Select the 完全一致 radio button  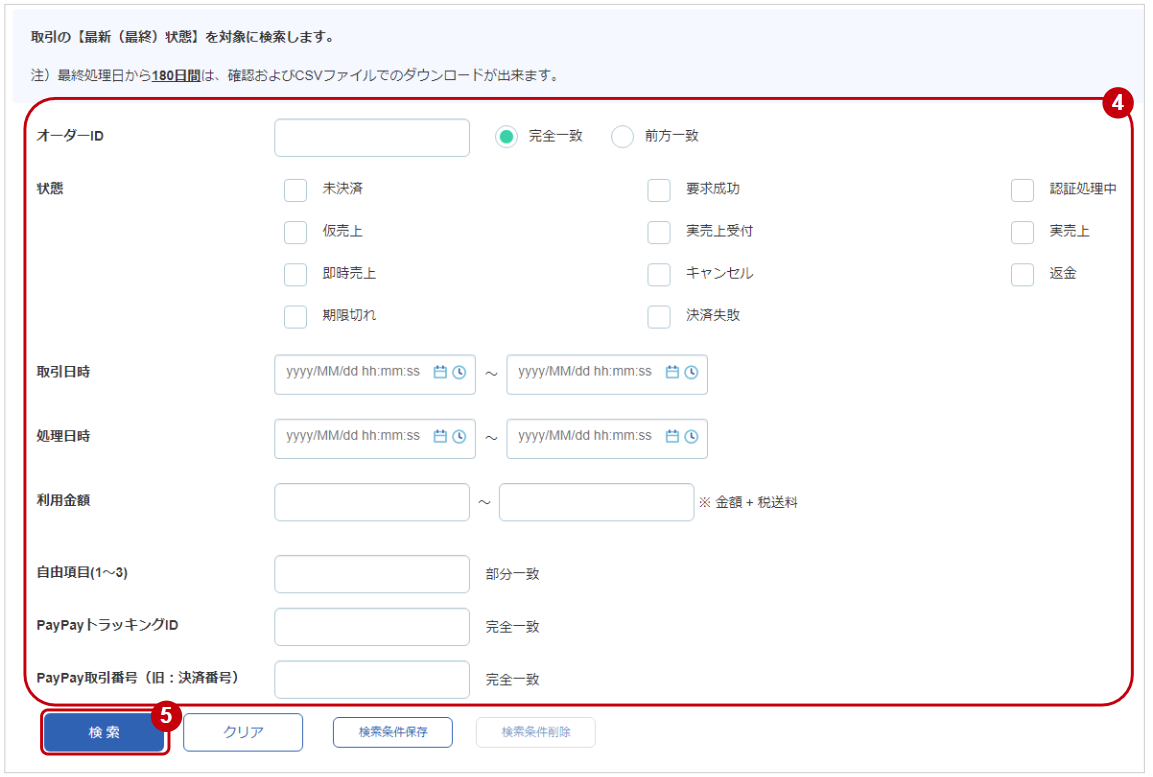coord(507,137)
